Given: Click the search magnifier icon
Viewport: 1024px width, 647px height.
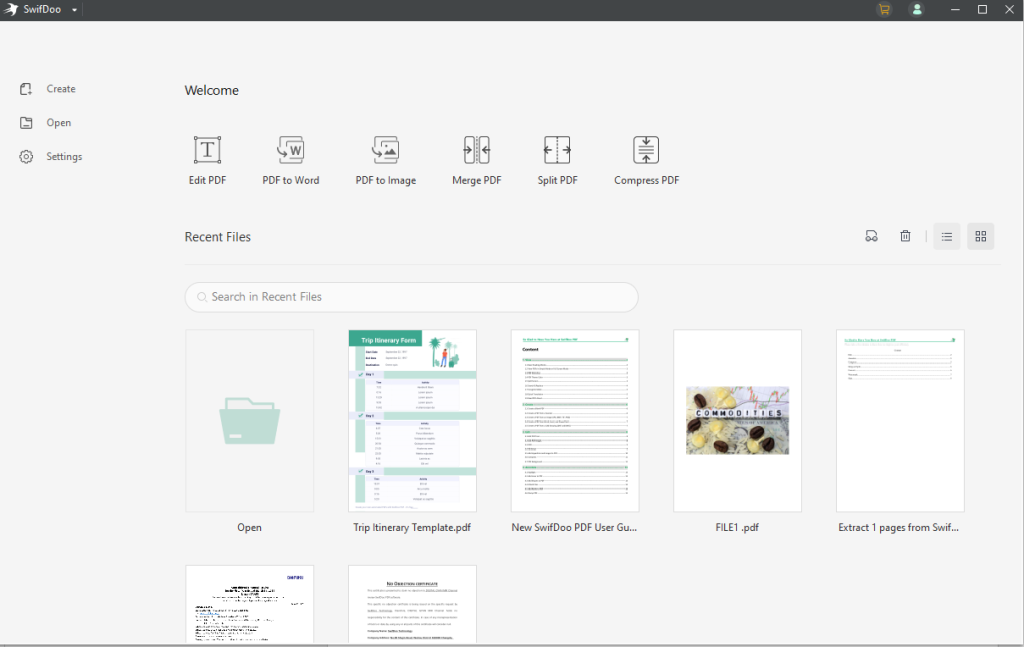Looking at the screenshot, I should (202, 297).
